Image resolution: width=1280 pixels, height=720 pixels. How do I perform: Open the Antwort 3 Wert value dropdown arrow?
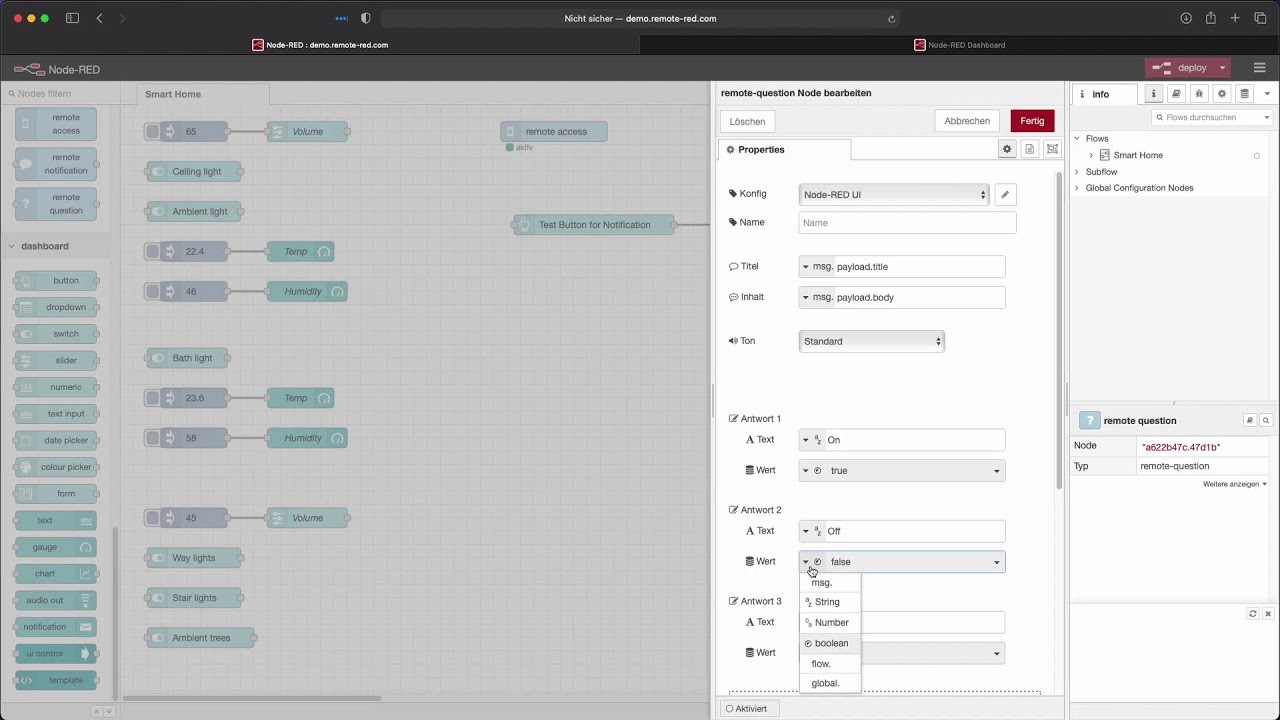coord(996,654)
